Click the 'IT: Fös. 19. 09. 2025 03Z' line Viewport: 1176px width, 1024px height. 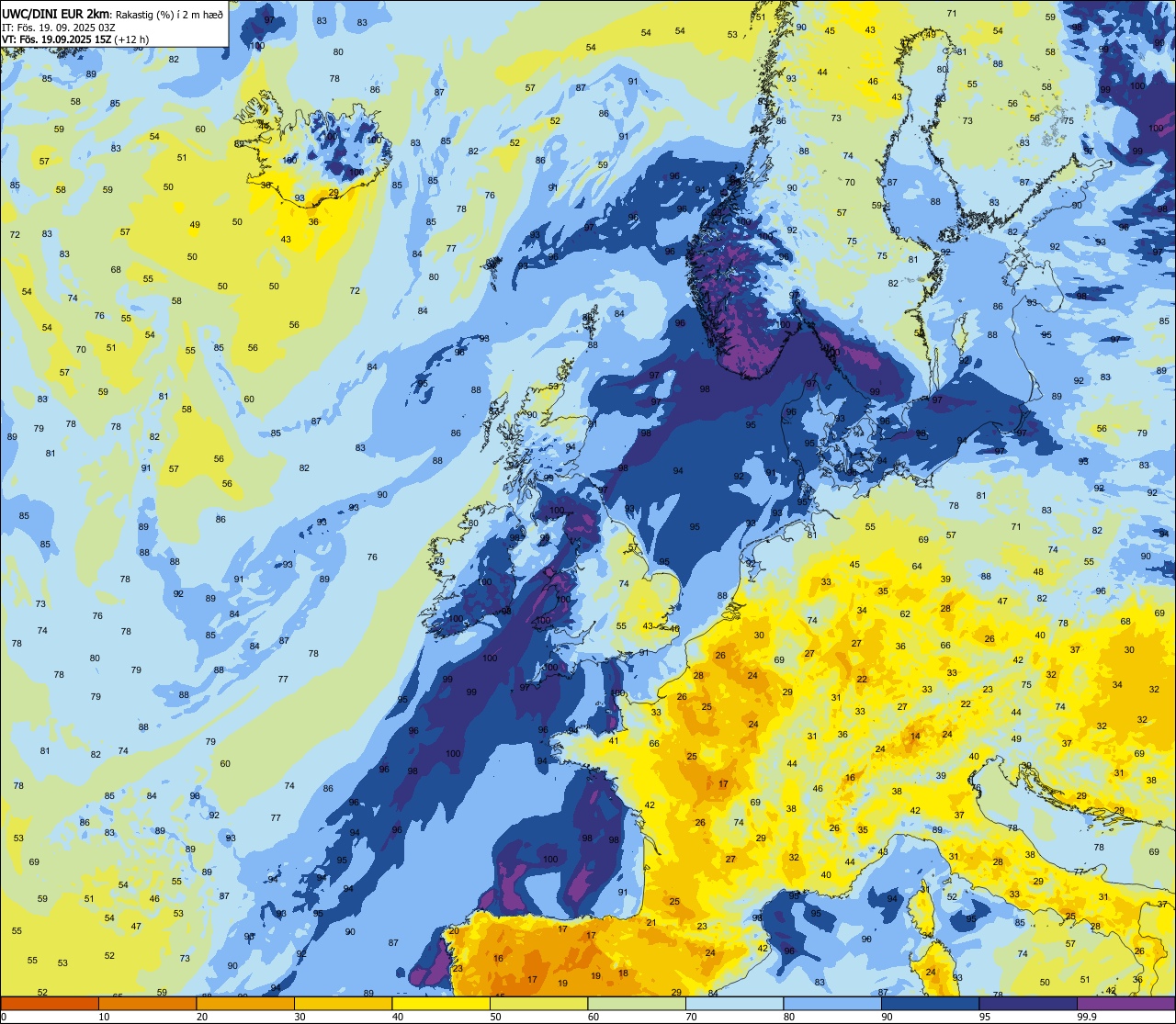pos(58,28)
